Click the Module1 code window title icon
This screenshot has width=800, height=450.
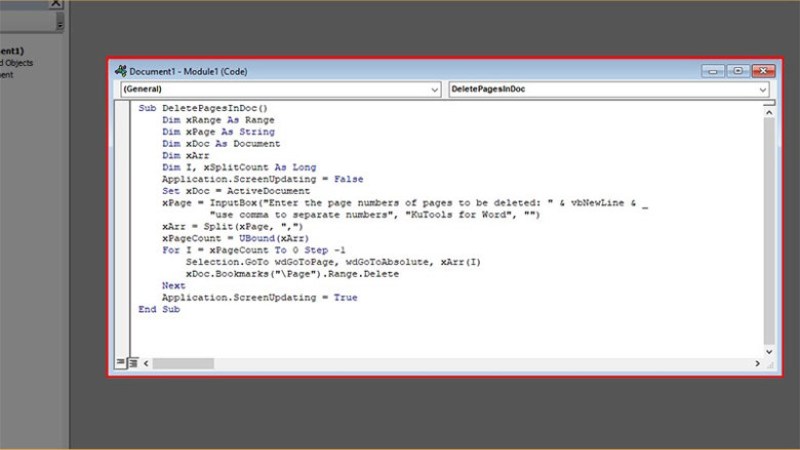coord(121,71)
